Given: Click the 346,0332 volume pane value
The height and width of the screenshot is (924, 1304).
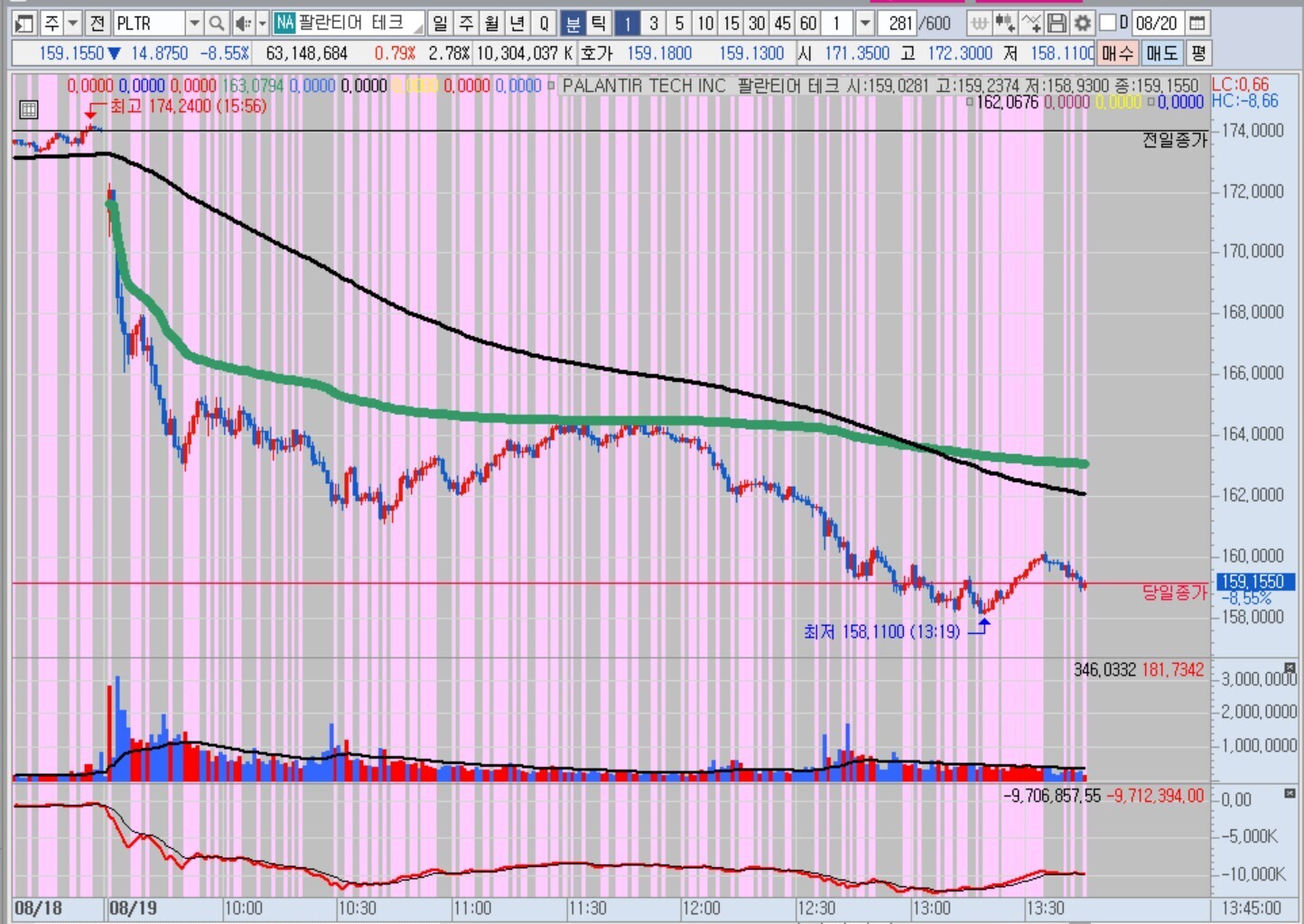Looking at the screenshot, I should point(1104,669).
